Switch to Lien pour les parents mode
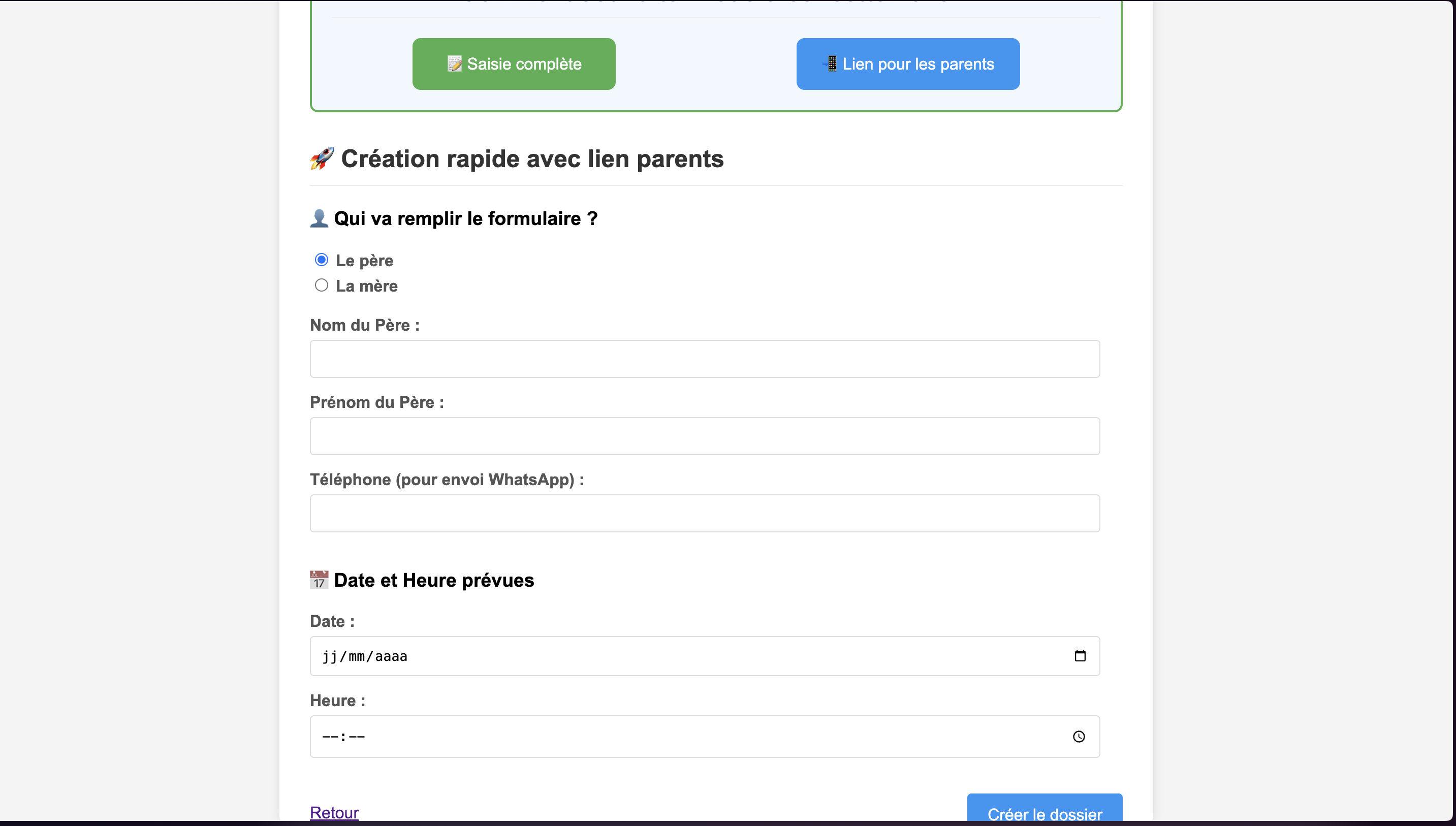 click(x=907, y=64)
